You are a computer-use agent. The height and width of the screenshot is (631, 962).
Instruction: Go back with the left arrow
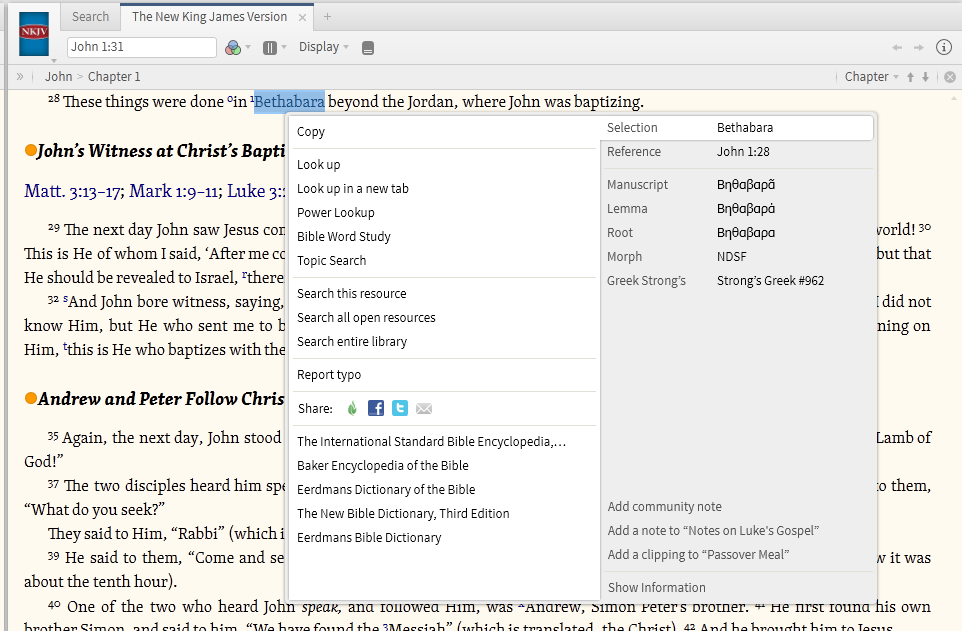pyautogui.click(x=897, y=47)
